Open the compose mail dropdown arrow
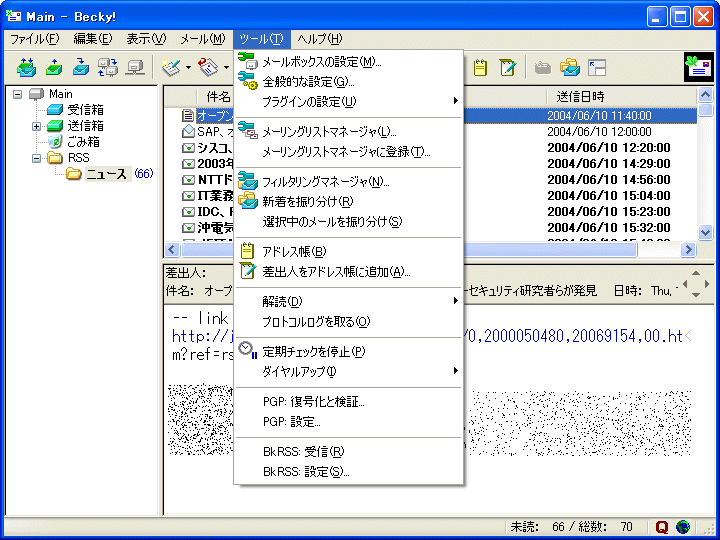The image size is (720, 540). click(188, 68)
